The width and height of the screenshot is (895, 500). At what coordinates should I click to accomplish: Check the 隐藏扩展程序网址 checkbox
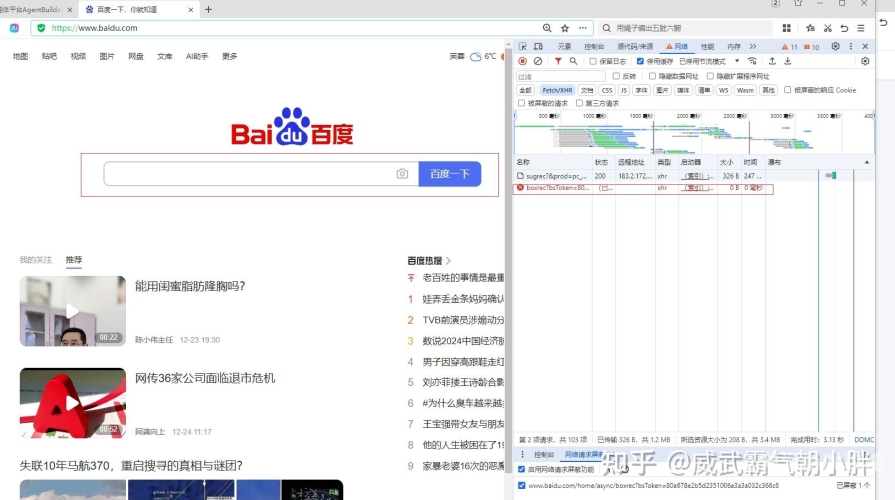(710, 76)
